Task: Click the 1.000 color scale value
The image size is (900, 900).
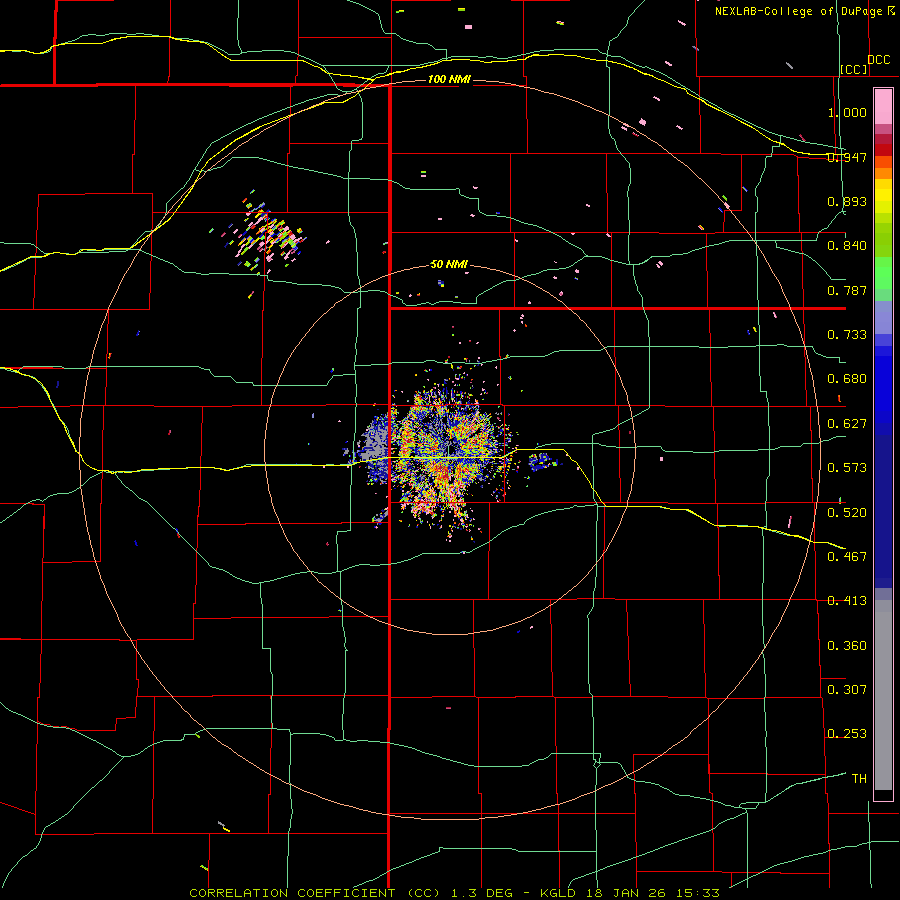Action: [x=847, y=112]
